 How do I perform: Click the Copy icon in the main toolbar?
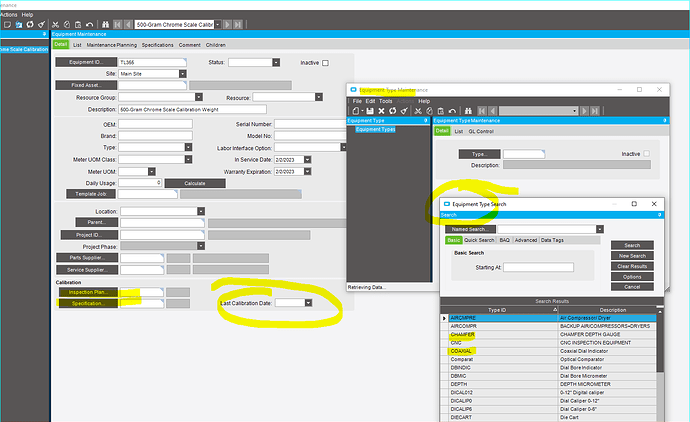coord(67,25)
